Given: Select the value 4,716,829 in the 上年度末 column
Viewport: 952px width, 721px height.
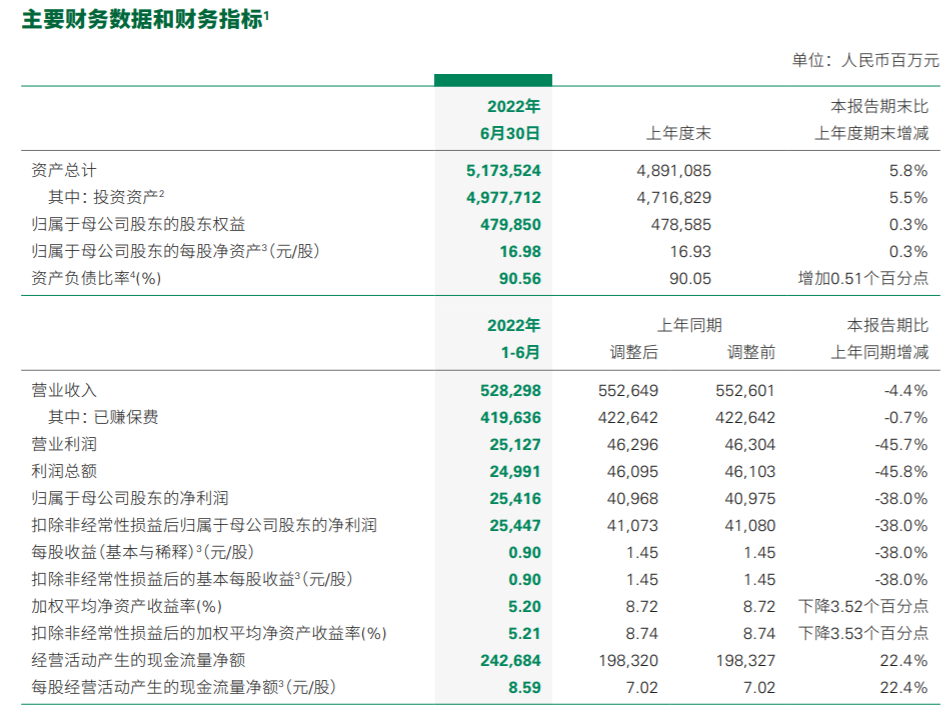Looking at the screenshot, I should [674, 198].
